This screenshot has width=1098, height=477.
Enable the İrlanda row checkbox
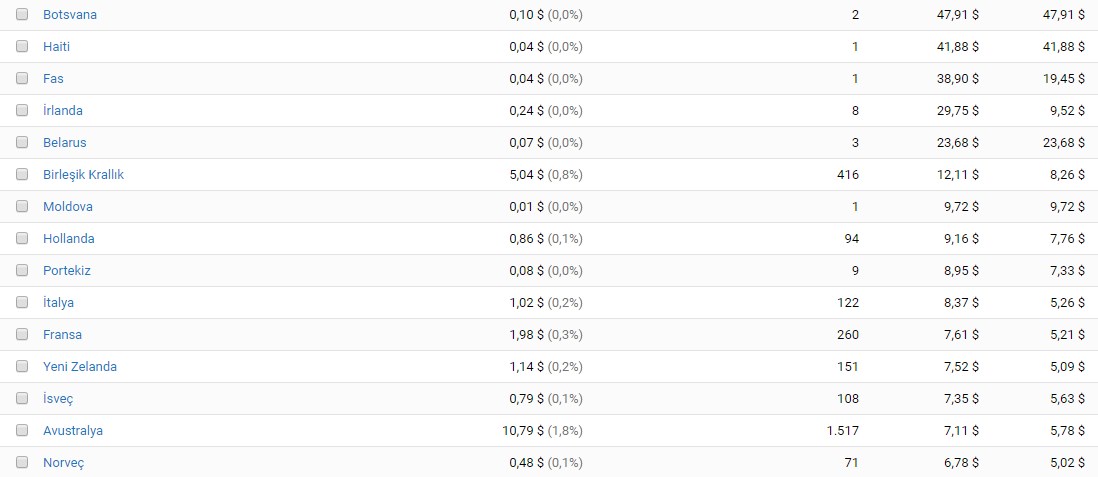[22, 110]
